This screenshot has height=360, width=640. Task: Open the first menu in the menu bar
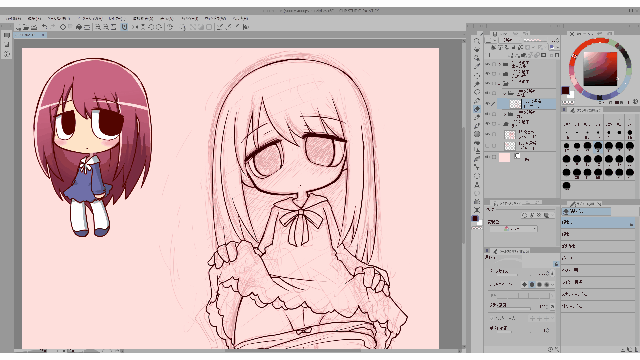pyautogui.click(x=13, y=18)
